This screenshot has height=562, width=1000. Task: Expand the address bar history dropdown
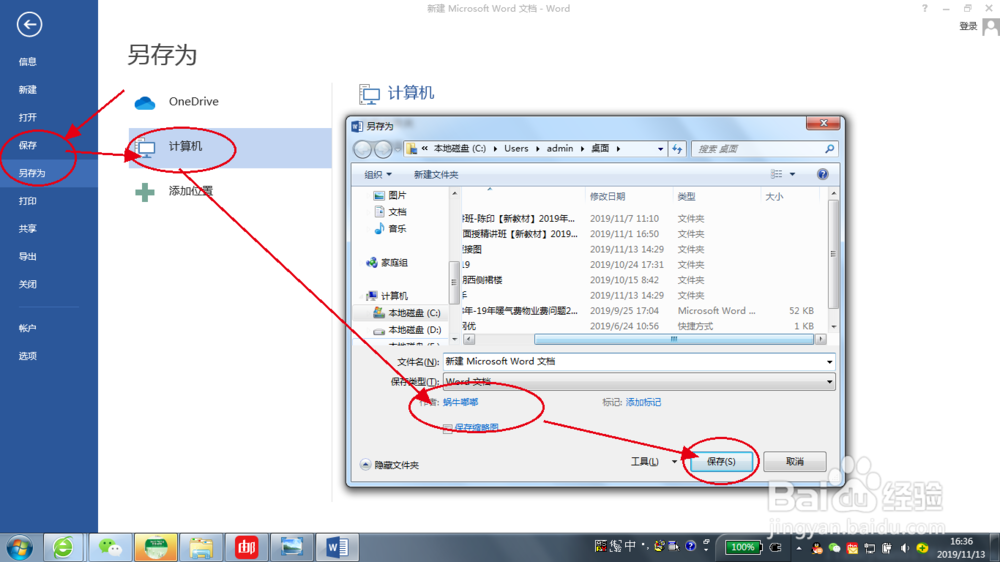660,149
